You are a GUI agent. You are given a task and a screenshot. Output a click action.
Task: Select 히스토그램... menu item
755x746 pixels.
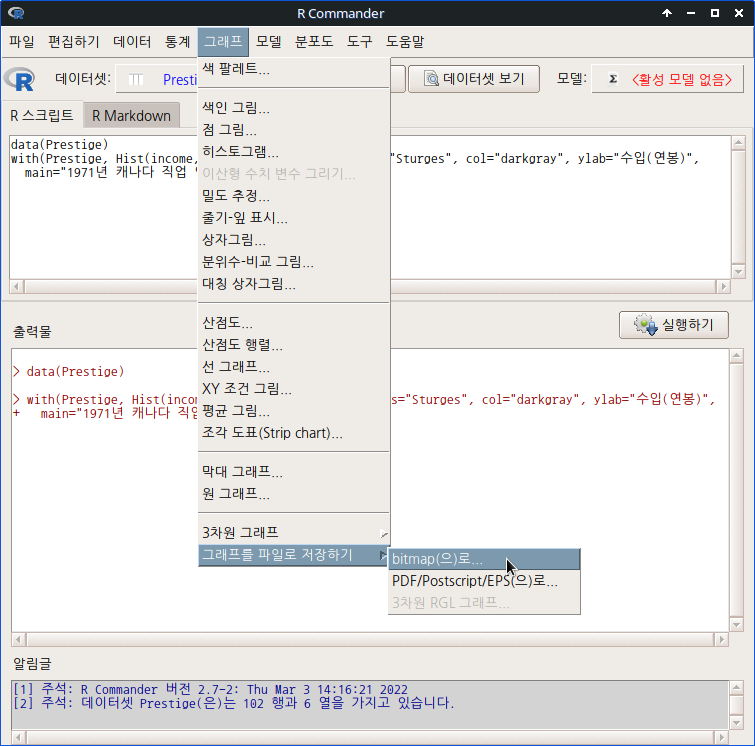[x=293, y=152]
